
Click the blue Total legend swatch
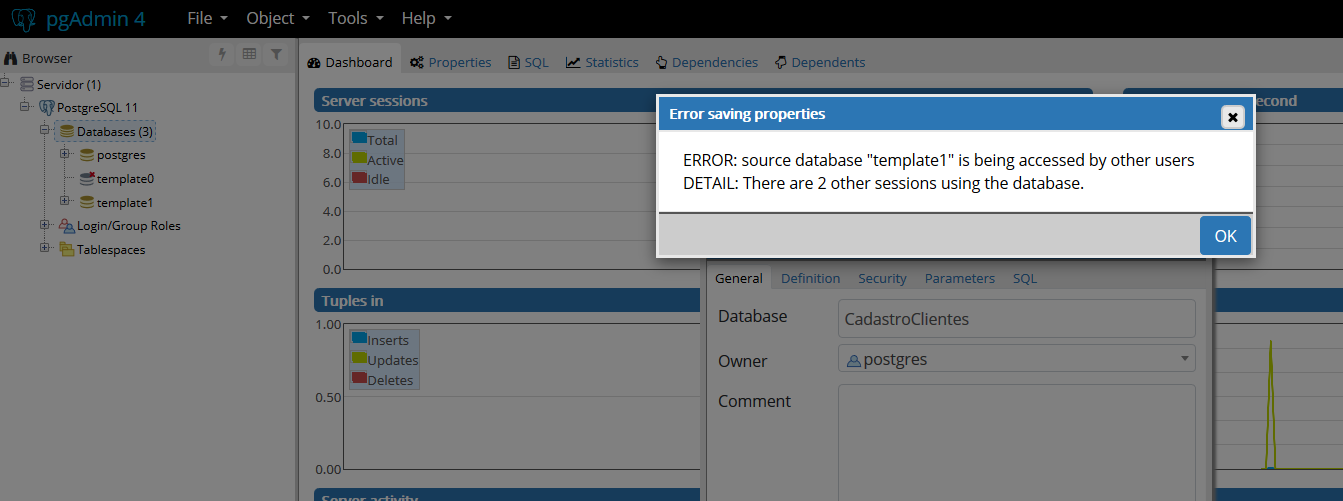pos(359,139)
